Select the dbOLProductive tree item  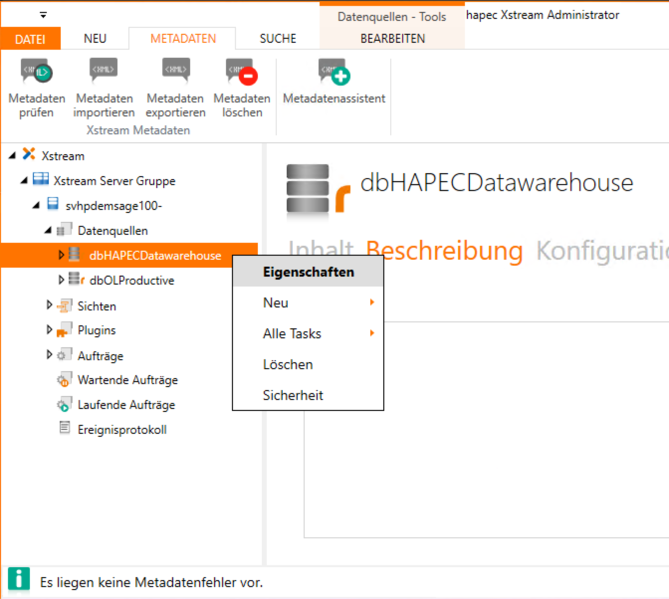(x=131, y=280)
